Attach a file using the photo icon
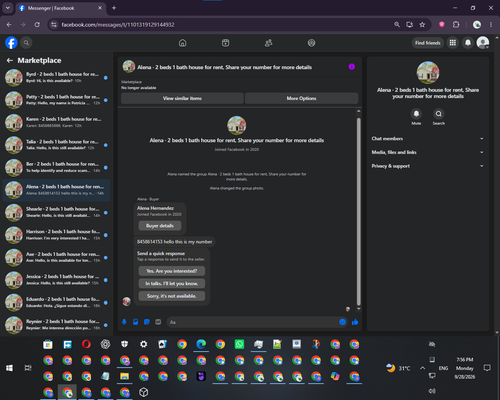Viewport: 500px width, 400px height. [136, 322]
